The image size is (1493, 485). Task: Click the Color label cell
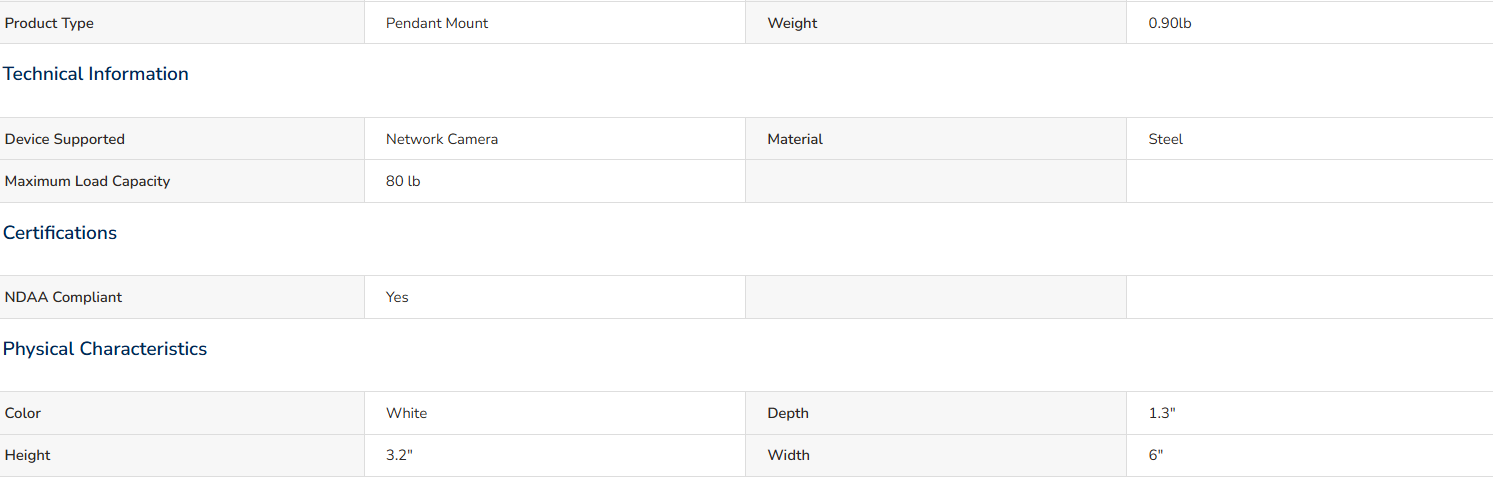coord(182,413)
